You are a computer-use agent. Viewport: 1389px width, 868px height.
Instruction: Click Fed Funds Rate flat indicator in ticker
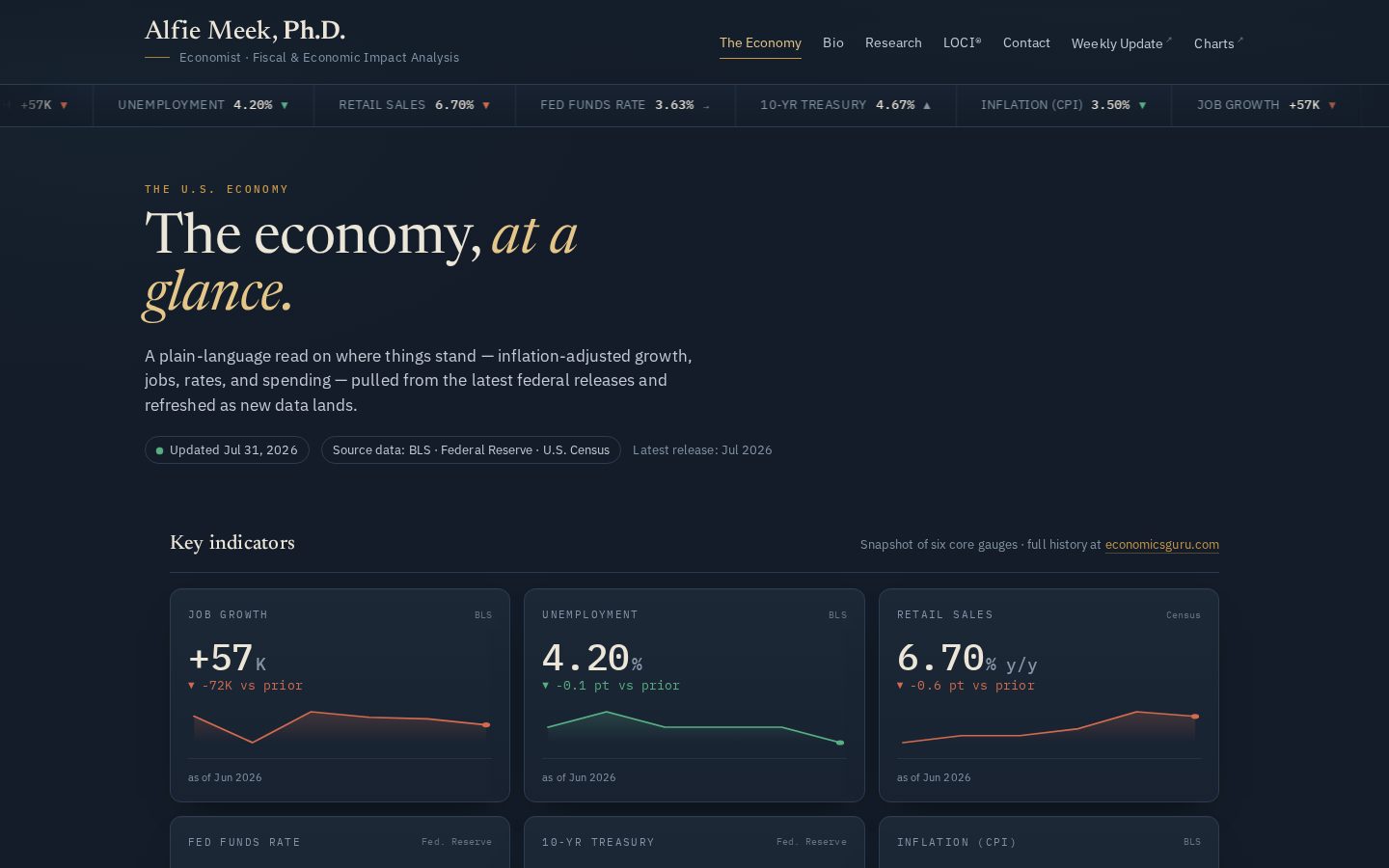(706, 106)
